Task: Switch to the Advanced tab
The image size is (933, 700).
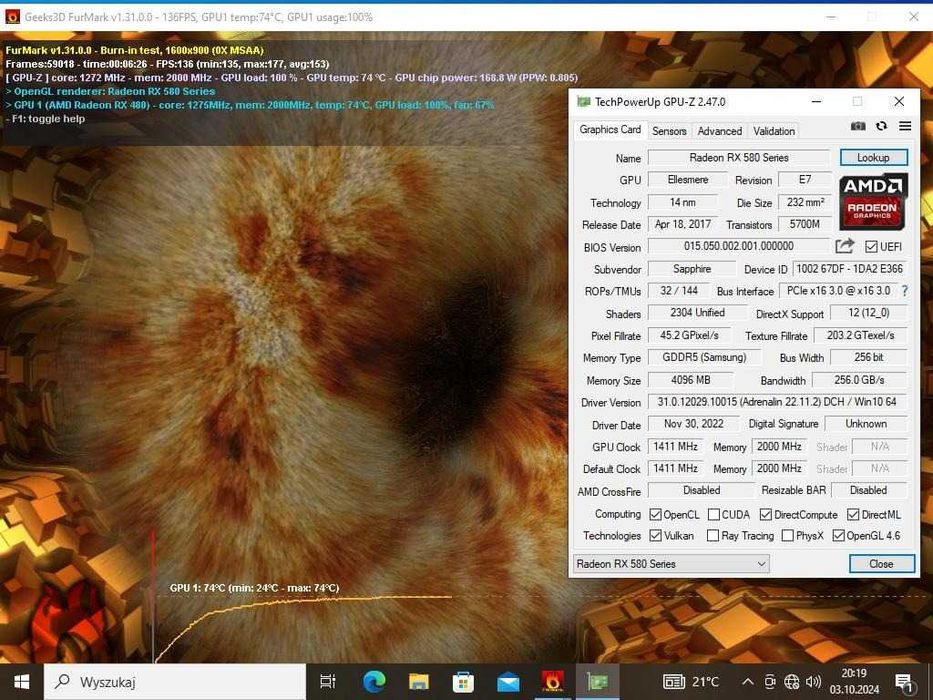Action: [x=719, y=131]
